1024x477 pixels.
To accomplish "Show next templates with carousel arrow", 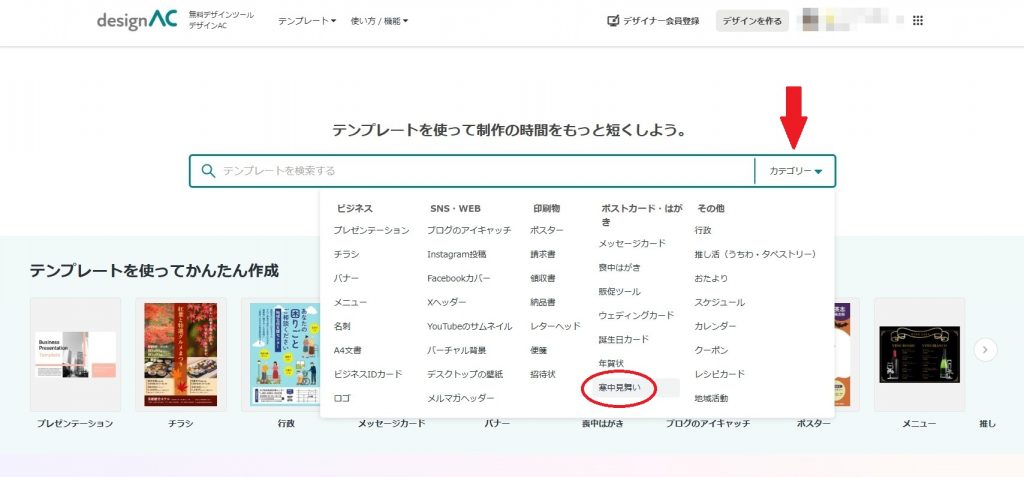I will click(985, 350).
